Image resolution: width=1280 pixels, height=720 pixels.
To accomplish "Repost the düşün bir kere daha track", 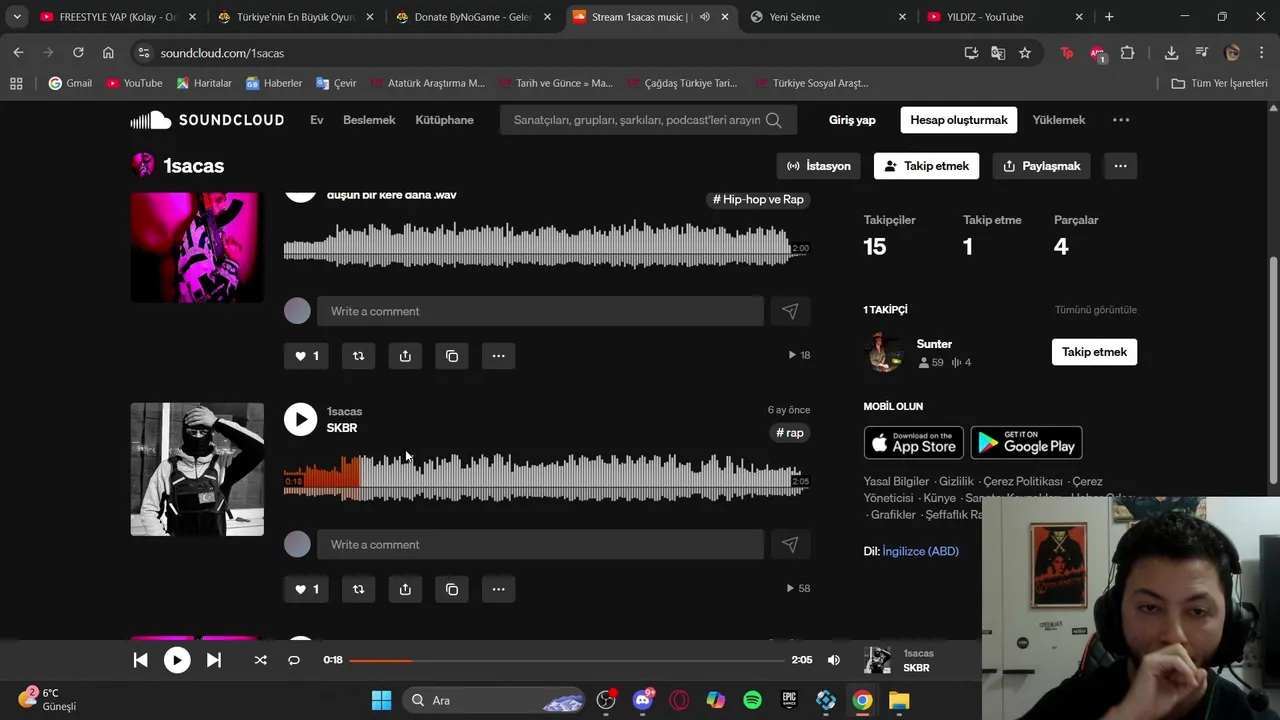I will pyautogui.click(x=358, y=356).
